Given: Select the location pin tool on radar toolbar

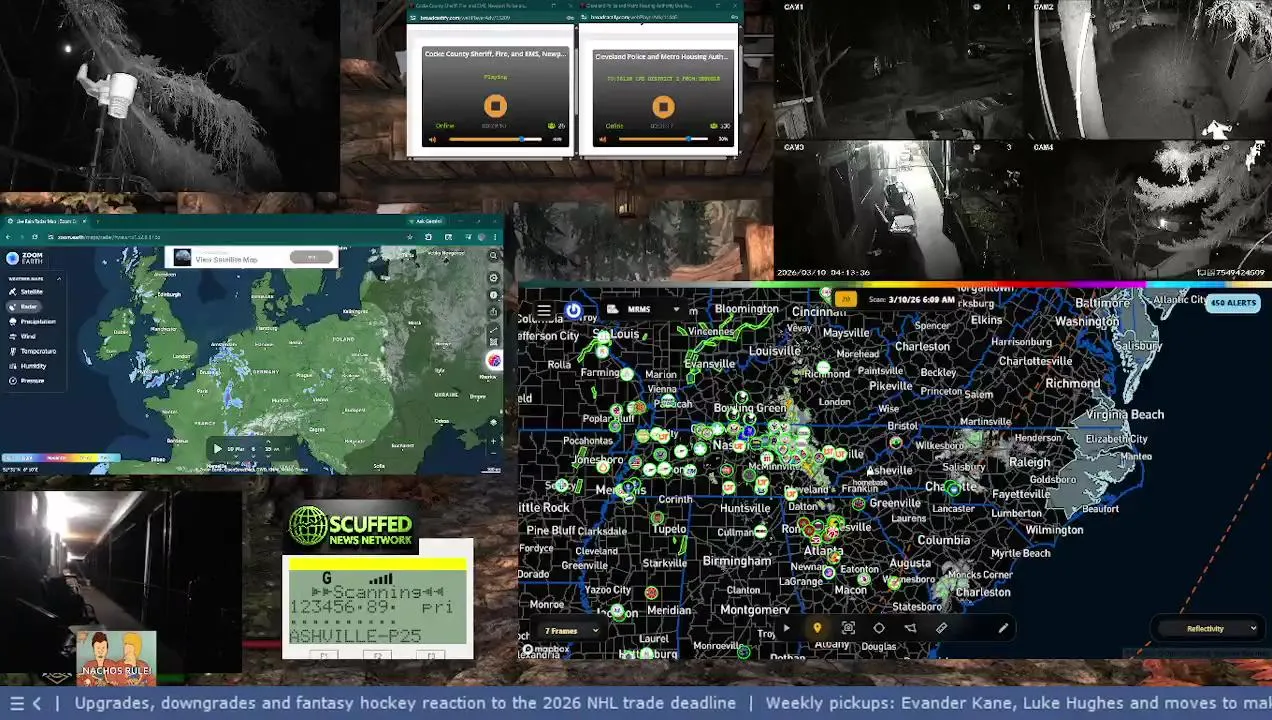Looking at the screenshot, I should 817,628.
